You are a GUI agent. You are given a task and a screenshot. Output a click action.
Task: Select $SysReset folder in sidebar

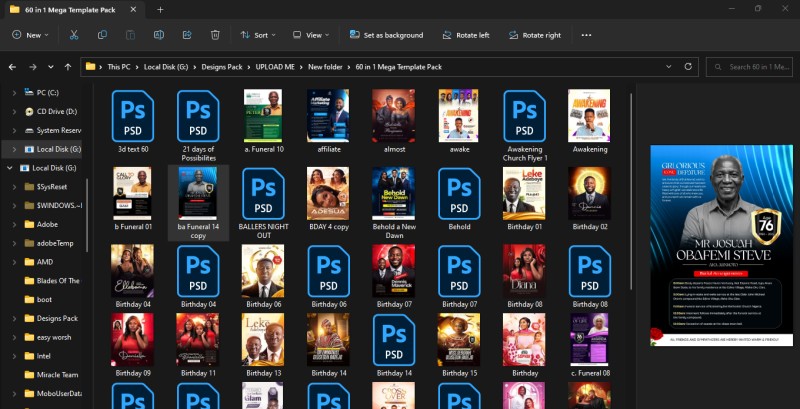(46, 187)
